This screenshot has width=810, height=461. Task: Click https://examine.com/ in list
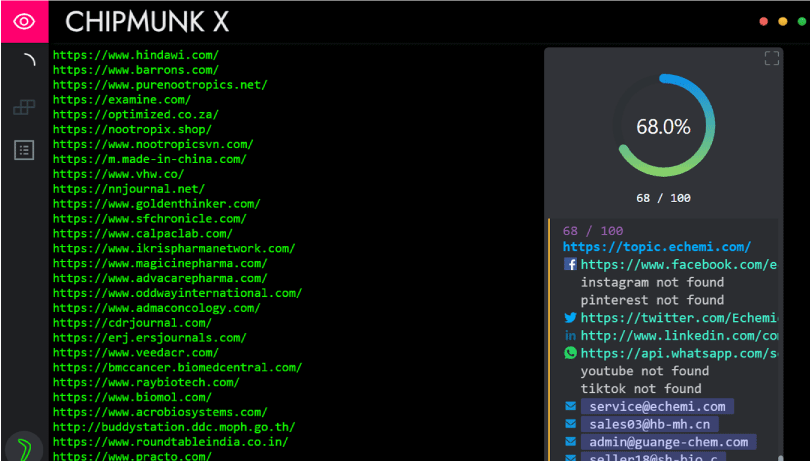pos(122,100)
